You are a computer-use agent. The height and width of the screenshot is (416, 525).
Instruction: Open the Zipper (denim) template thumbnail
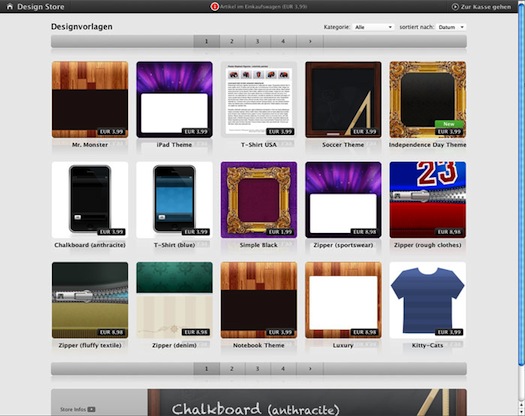point(174,300)
